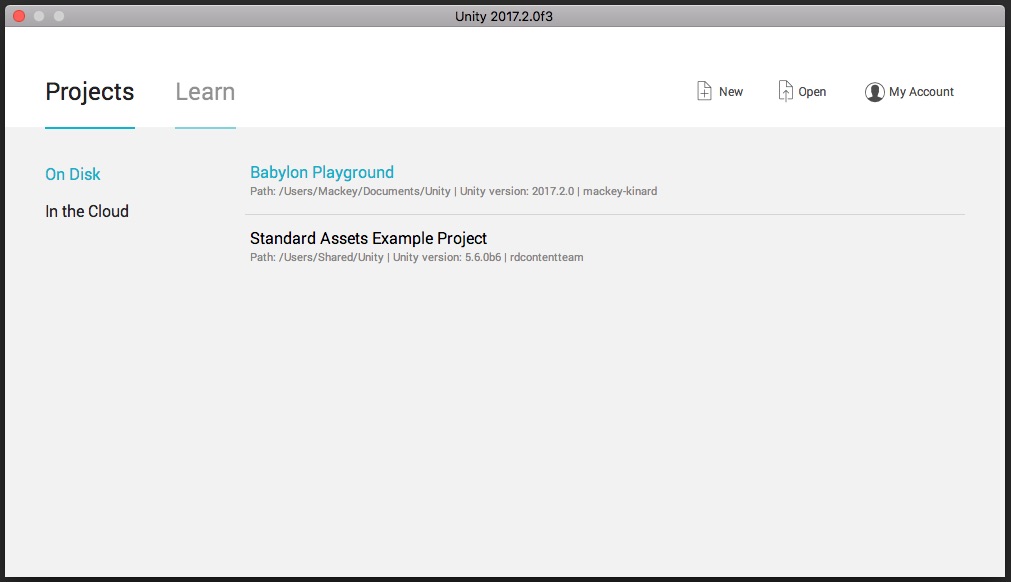
Task: Open the Standard Assets Example Project
Action: tap(368, 238)
